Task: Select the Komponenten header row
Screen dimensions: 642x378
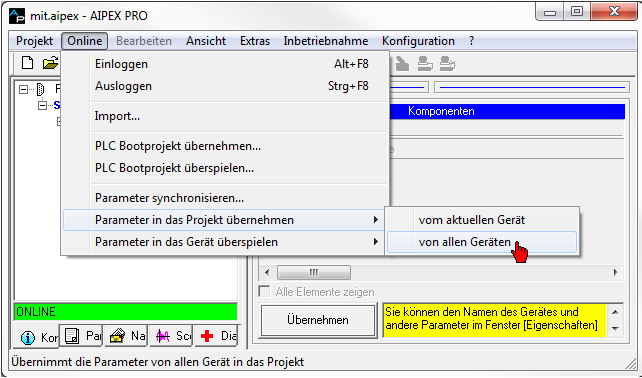Action: click(x=507, y=111)
